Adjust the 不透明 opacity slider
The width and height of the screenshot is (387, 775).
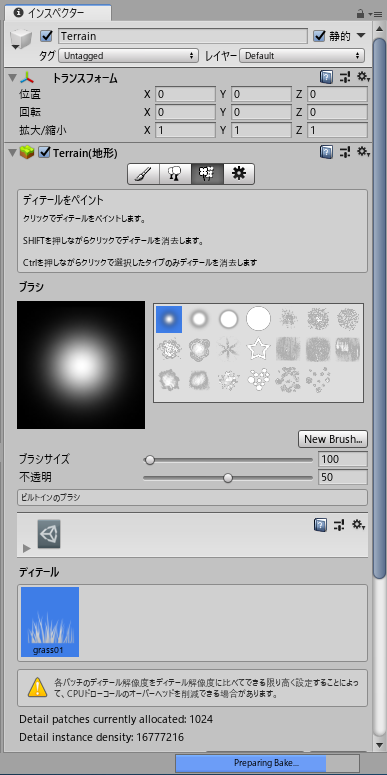click(x=228, y=477)
